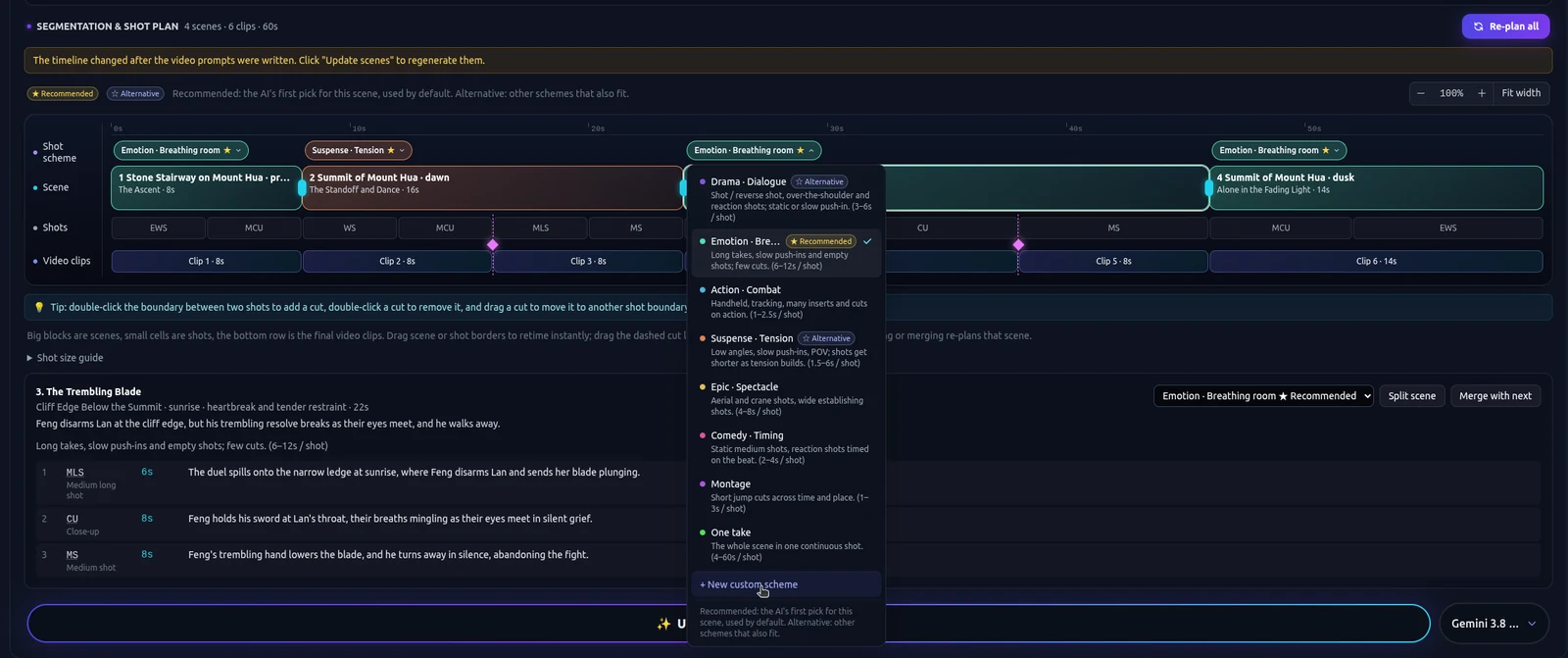The image size is (1568, 658).
Task: Zoom in the timeline with the plus icon
Action: [x=1482, y=93]
